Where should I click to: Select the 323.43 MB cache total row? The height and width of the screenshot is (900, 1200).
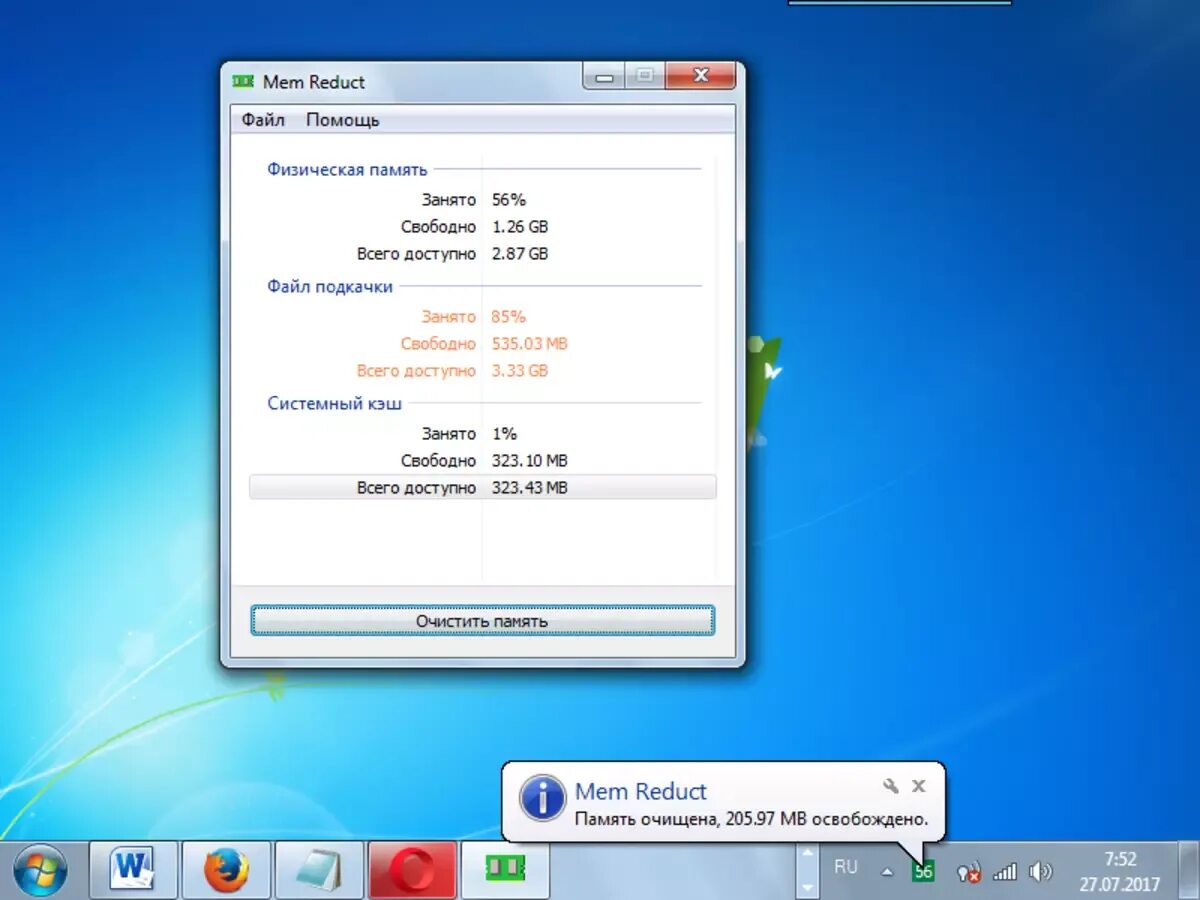pyautogui.click(x=482, y=487)
